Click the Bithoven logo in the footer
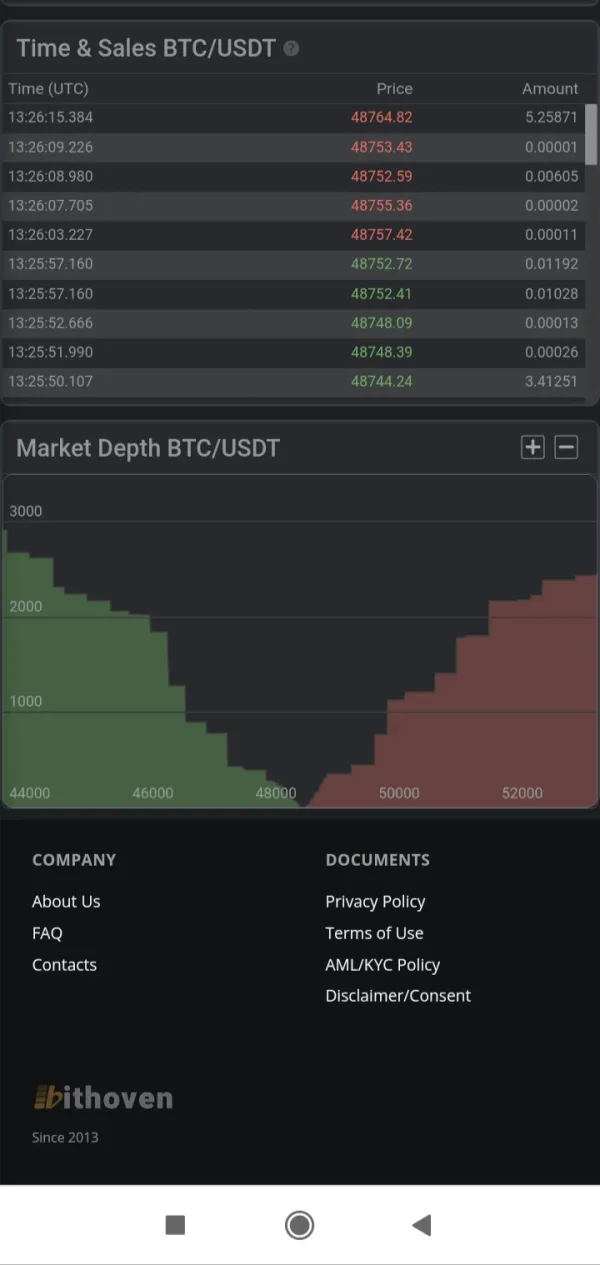The image size is (600, 1265). coord(103,1098)
